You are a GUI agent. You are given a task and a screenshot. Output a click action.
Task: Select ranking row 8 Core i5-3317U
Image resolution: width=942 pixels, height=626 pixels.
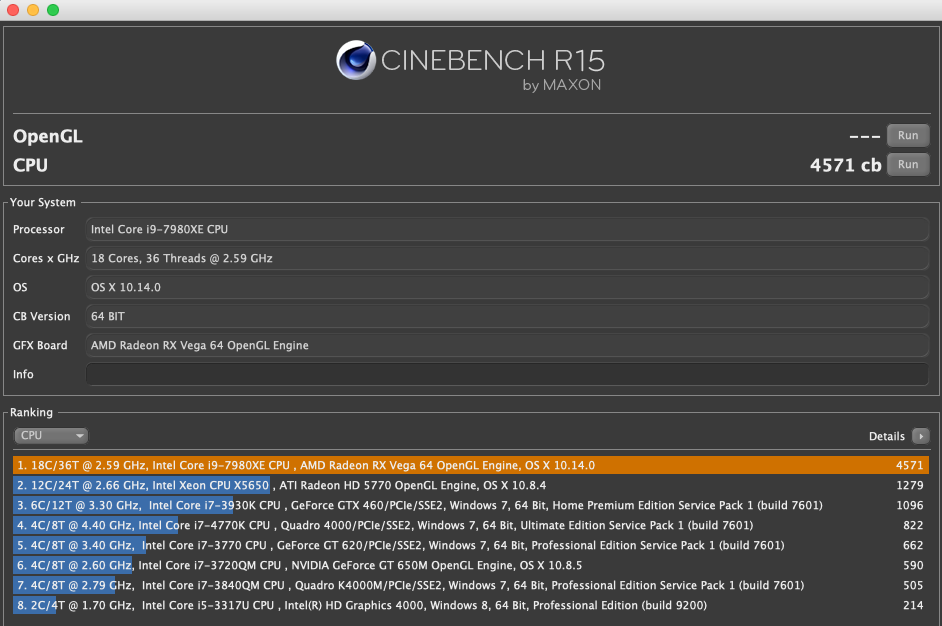tap(471, 605)
